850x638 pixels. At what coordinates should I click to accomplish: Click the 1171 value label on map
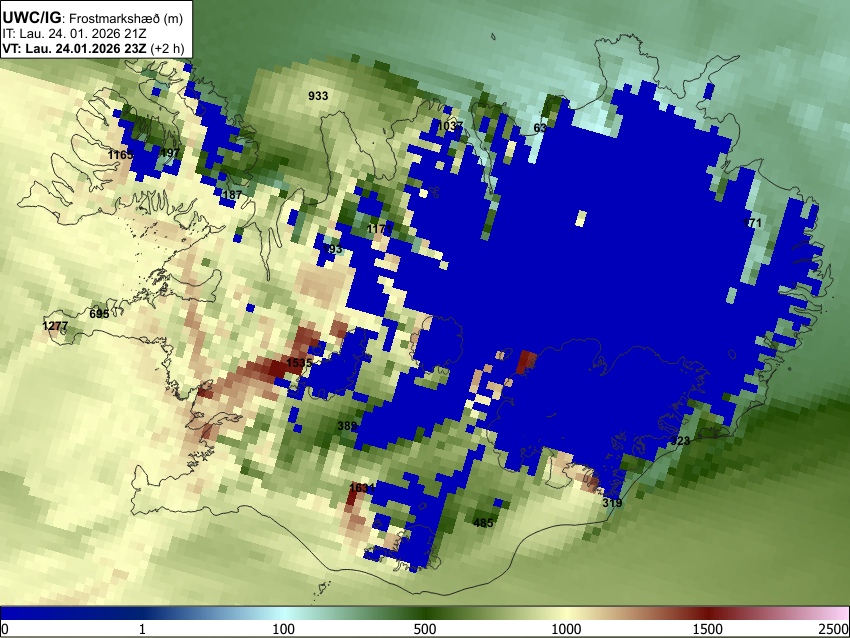tap(378, 229)
